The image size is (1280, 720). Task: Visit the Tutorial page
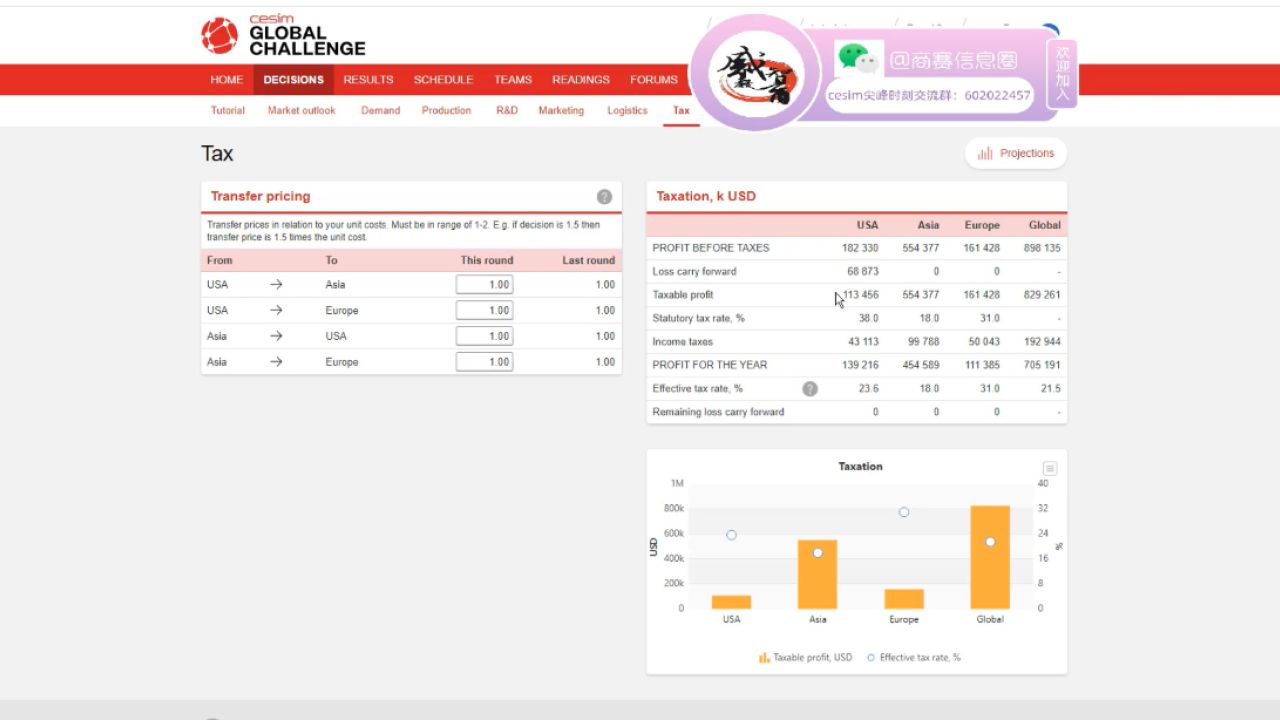point(227,110)
